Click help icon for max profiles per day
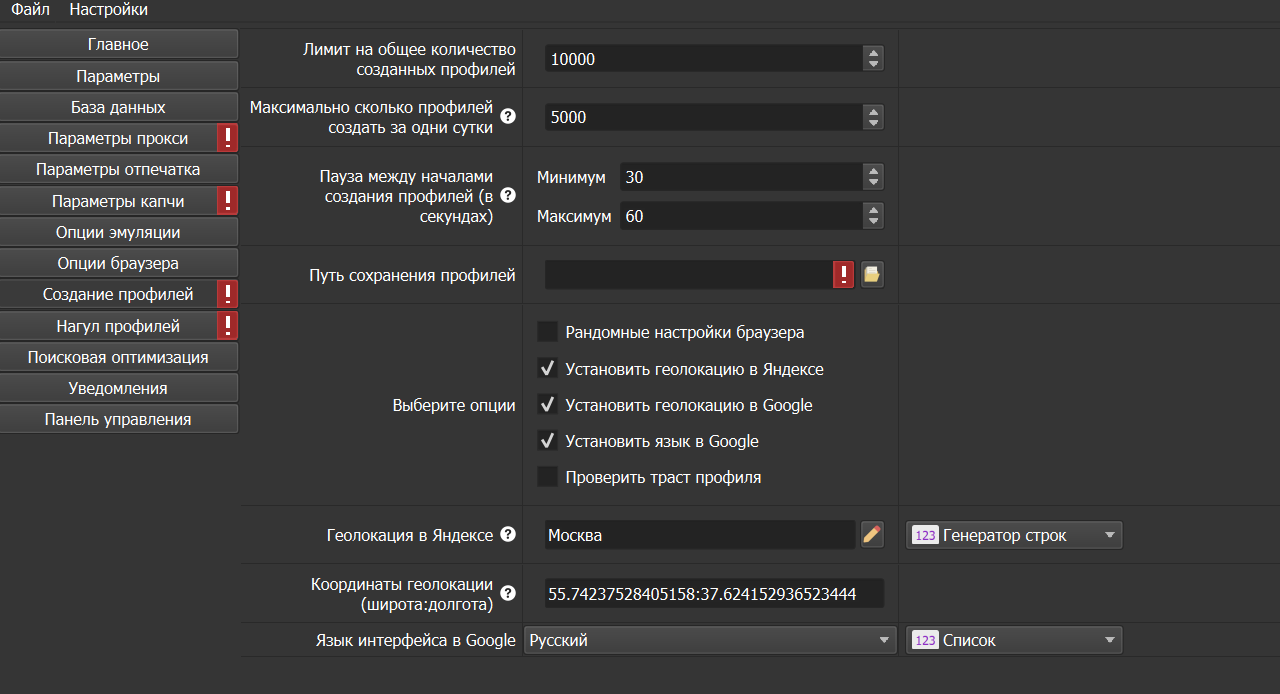This screenshot has width=1280, height=694. coord(508,116)
